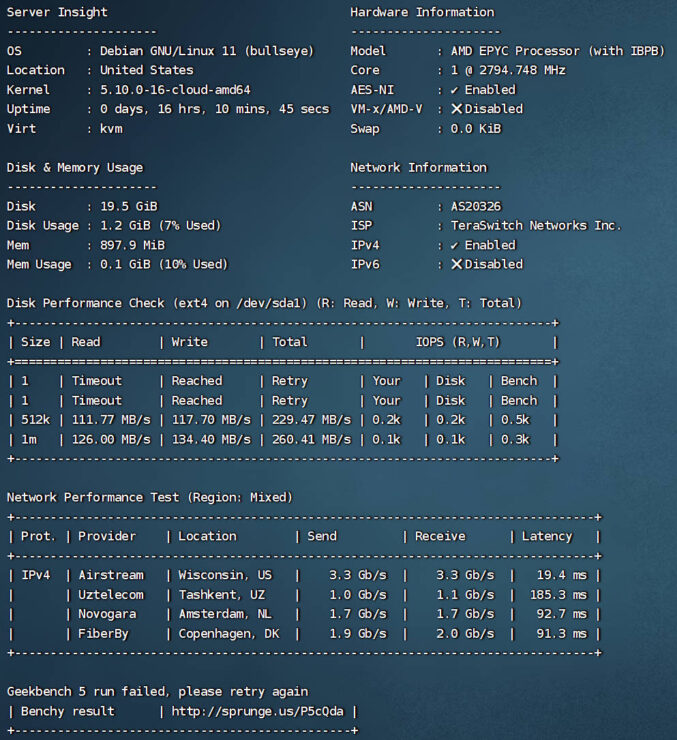Select latency value 91.3 ms

click(562, 633)
